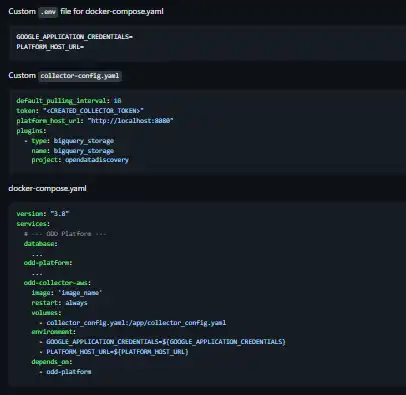Click the 'Custom .env file for docker-compose.yaml' heading
The image size is (406, 395).
[86, 12]
